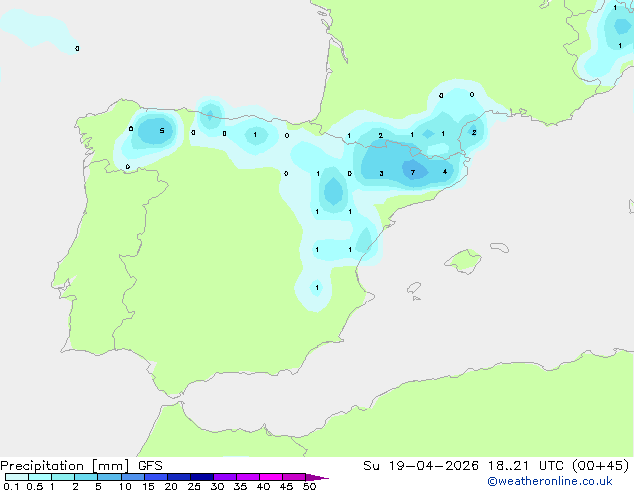
Task: Select the 2–5 mm legend color box
Action: 86,477
